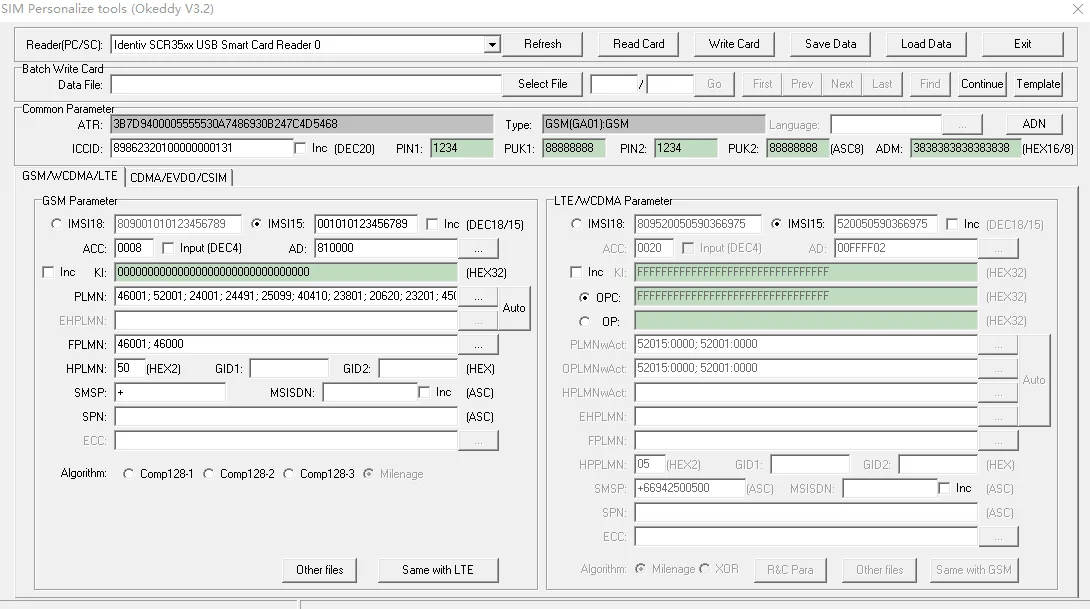Image resolution: width=1090 pixels, height=609 pixels.
Task: Select the GSM/WCDMA/LTE tab
Action: (x=70, y=176)
